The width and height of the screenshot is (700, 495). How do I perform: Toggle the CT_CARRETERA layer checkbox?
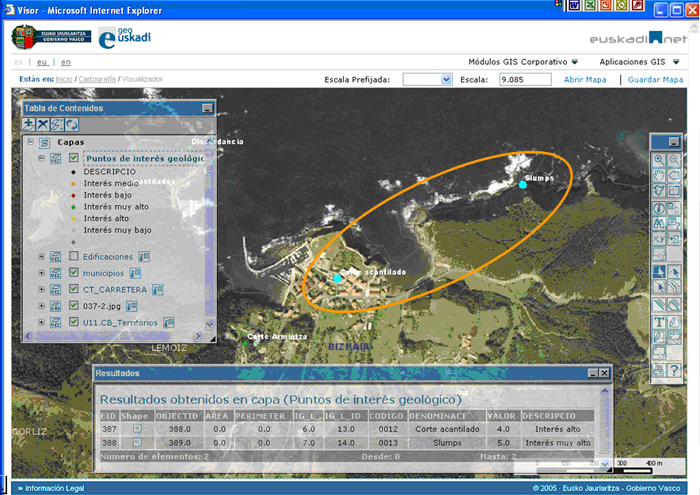click(x=74, y=290)
